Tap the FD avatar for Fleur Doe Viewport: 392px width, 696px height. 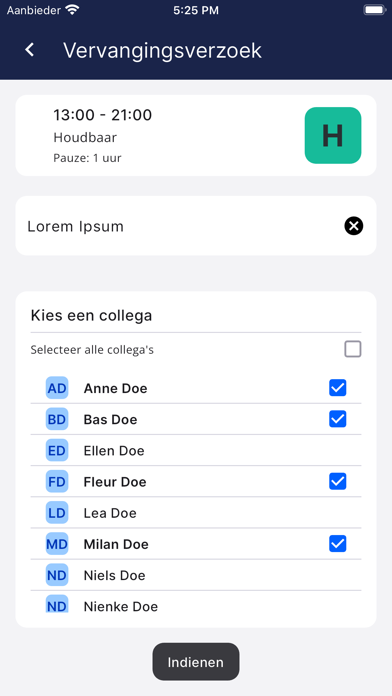[57, 482]
